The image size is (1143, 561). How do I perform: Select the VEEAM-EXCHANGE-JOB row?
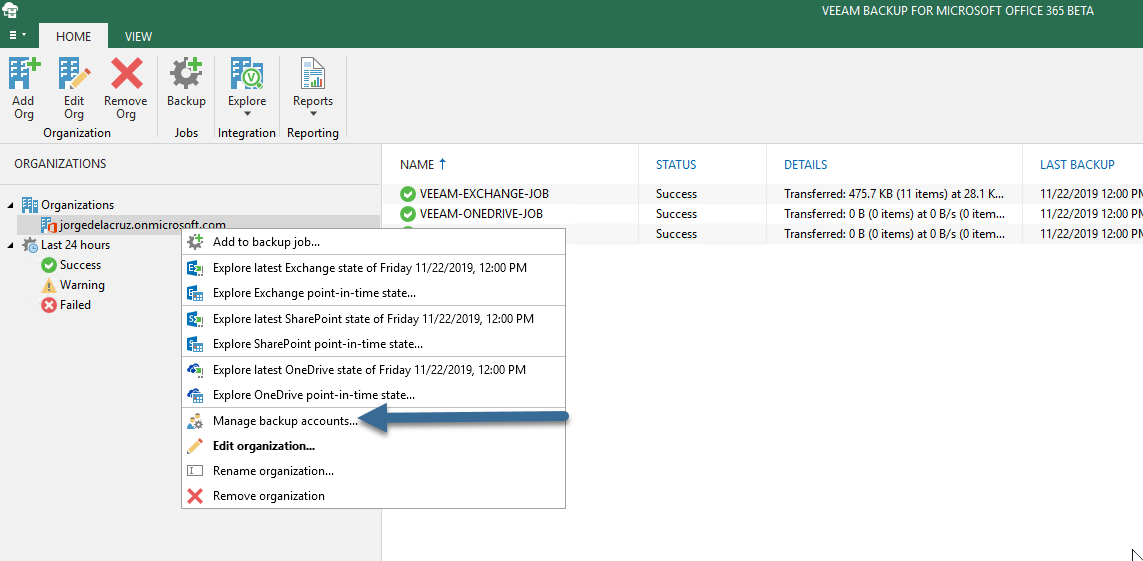(x=762, y=194)
